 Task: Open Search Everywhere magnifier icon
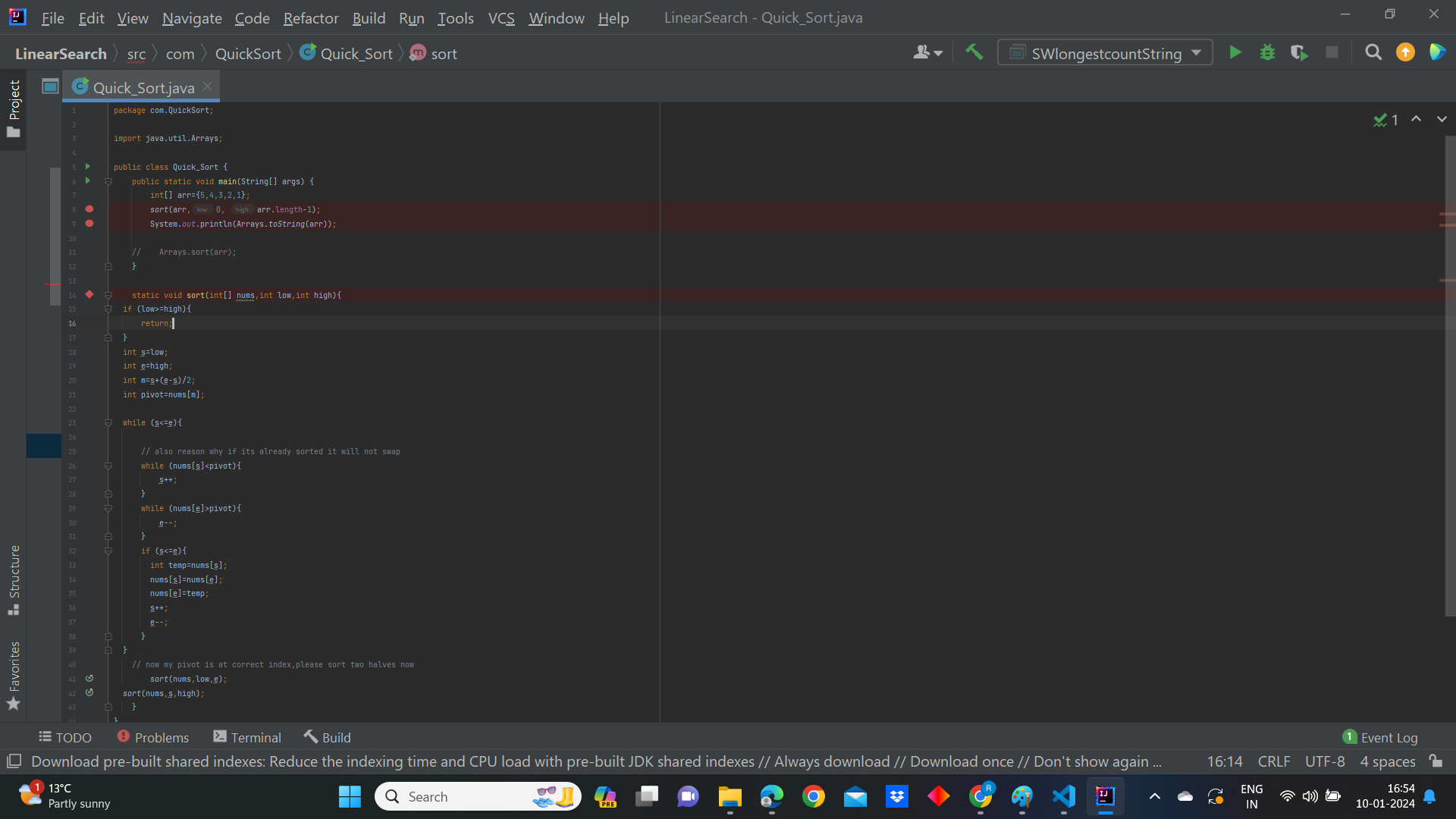click(x=1373, y=52)
